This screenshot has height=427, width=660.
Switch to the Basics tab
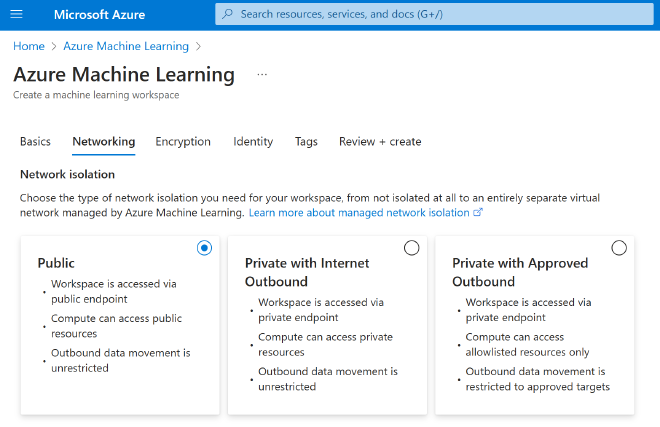point(35,141)
